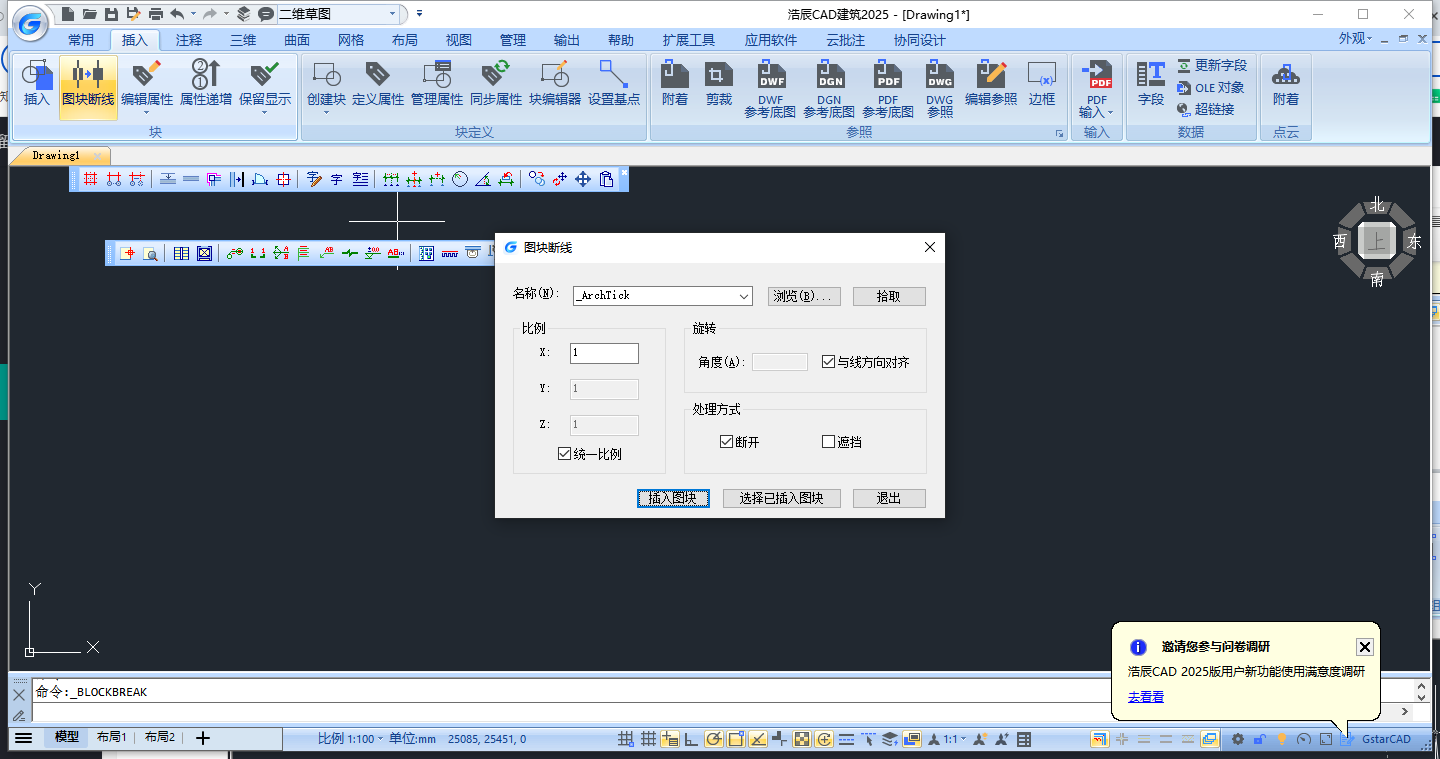Insert a 字段 field
The image size is (1440, 759).
click(1151, 83)
